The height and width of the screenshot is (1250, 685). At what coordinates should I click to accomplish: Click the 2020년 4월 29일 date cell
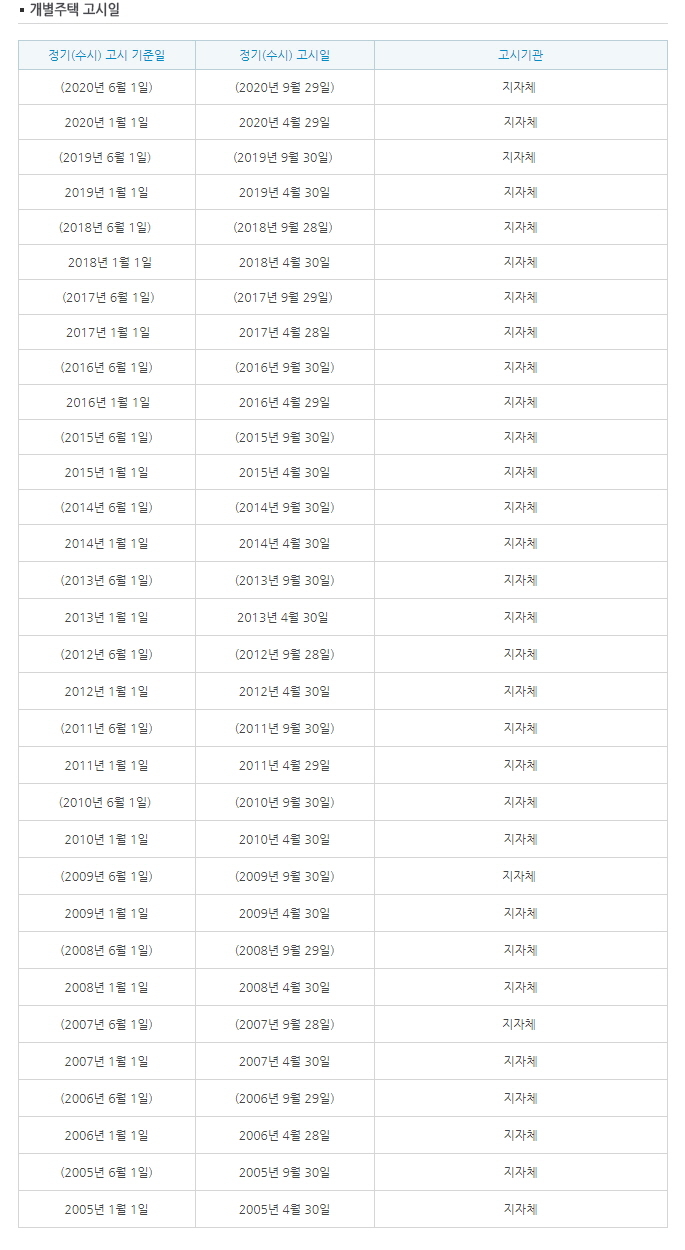(x=285, y=122)
